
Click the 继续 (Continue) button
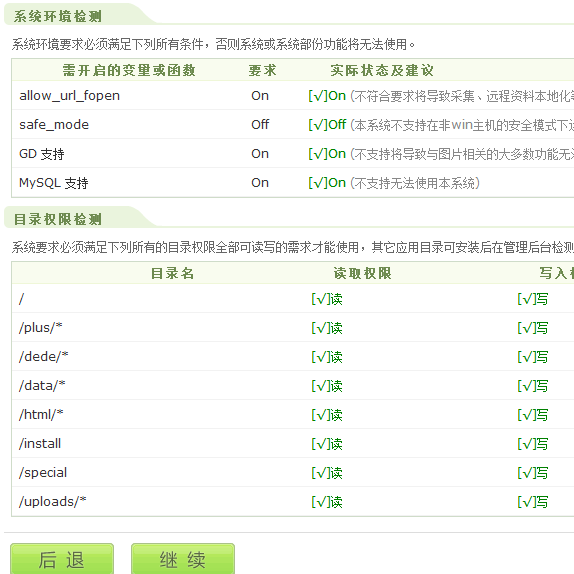[183, 559]
